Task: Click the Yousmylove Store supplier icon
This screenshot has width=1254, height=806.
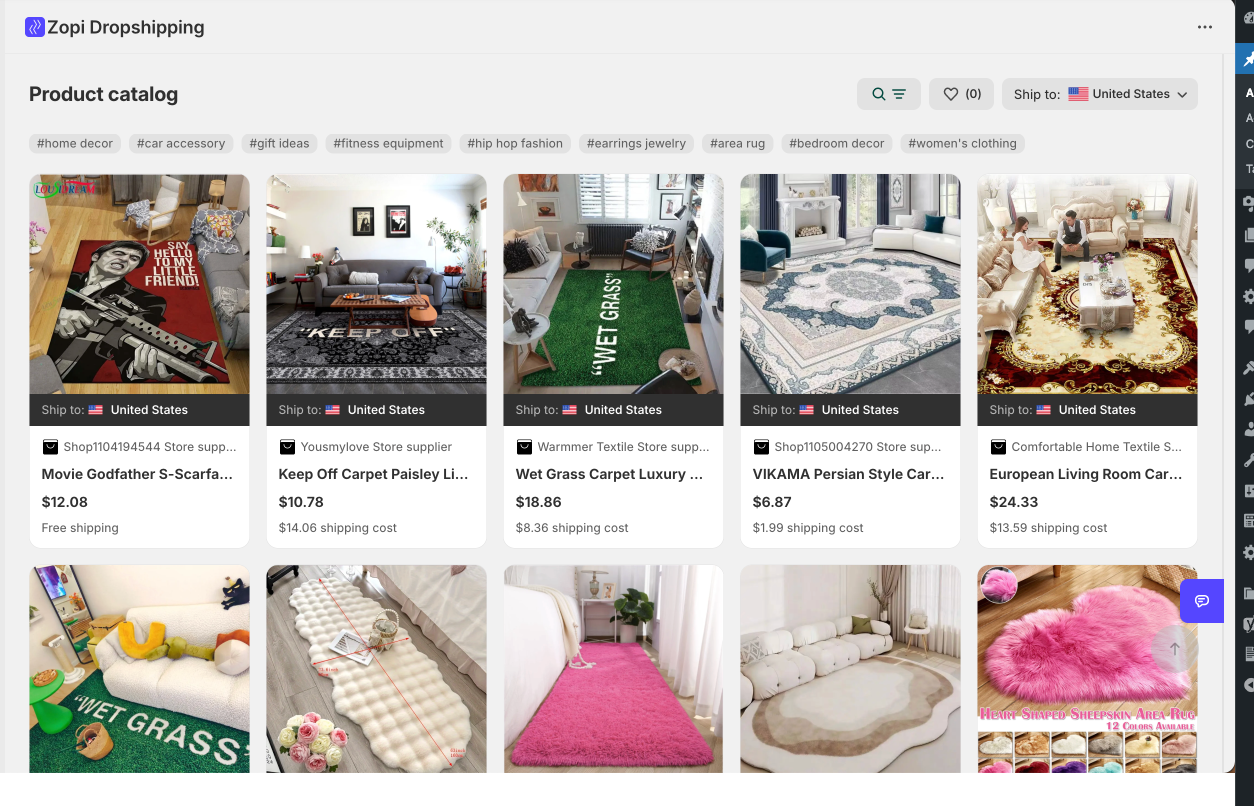Action: click(287, 447)
